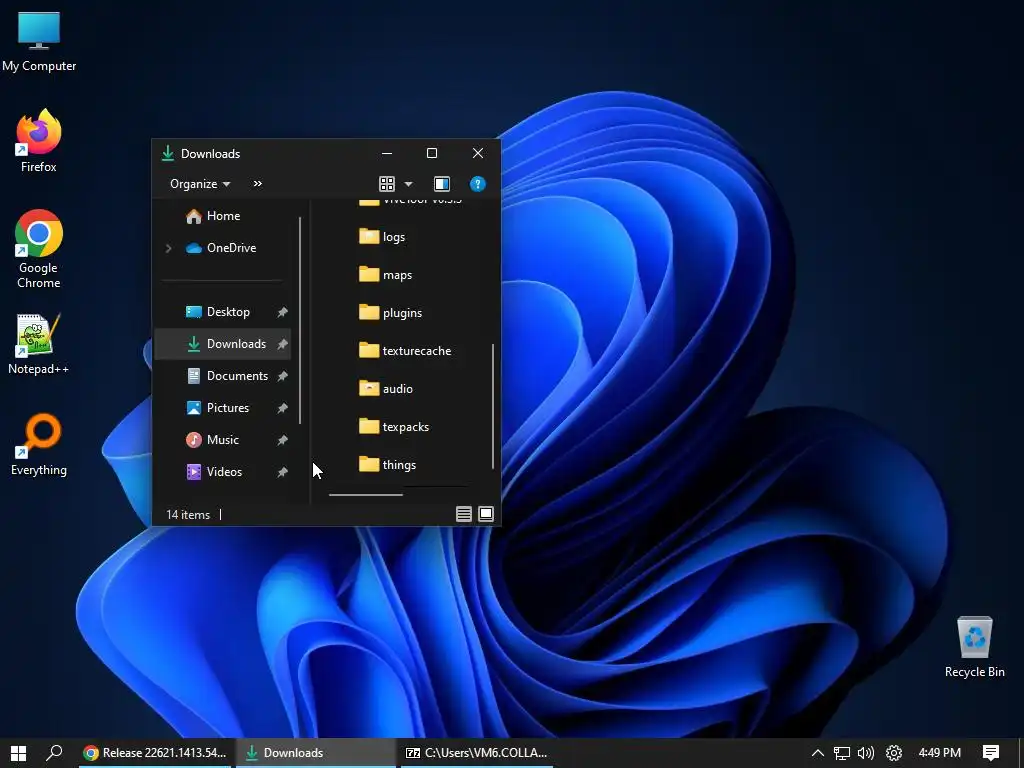Switch to large icons view in status bar

point(486,515)
